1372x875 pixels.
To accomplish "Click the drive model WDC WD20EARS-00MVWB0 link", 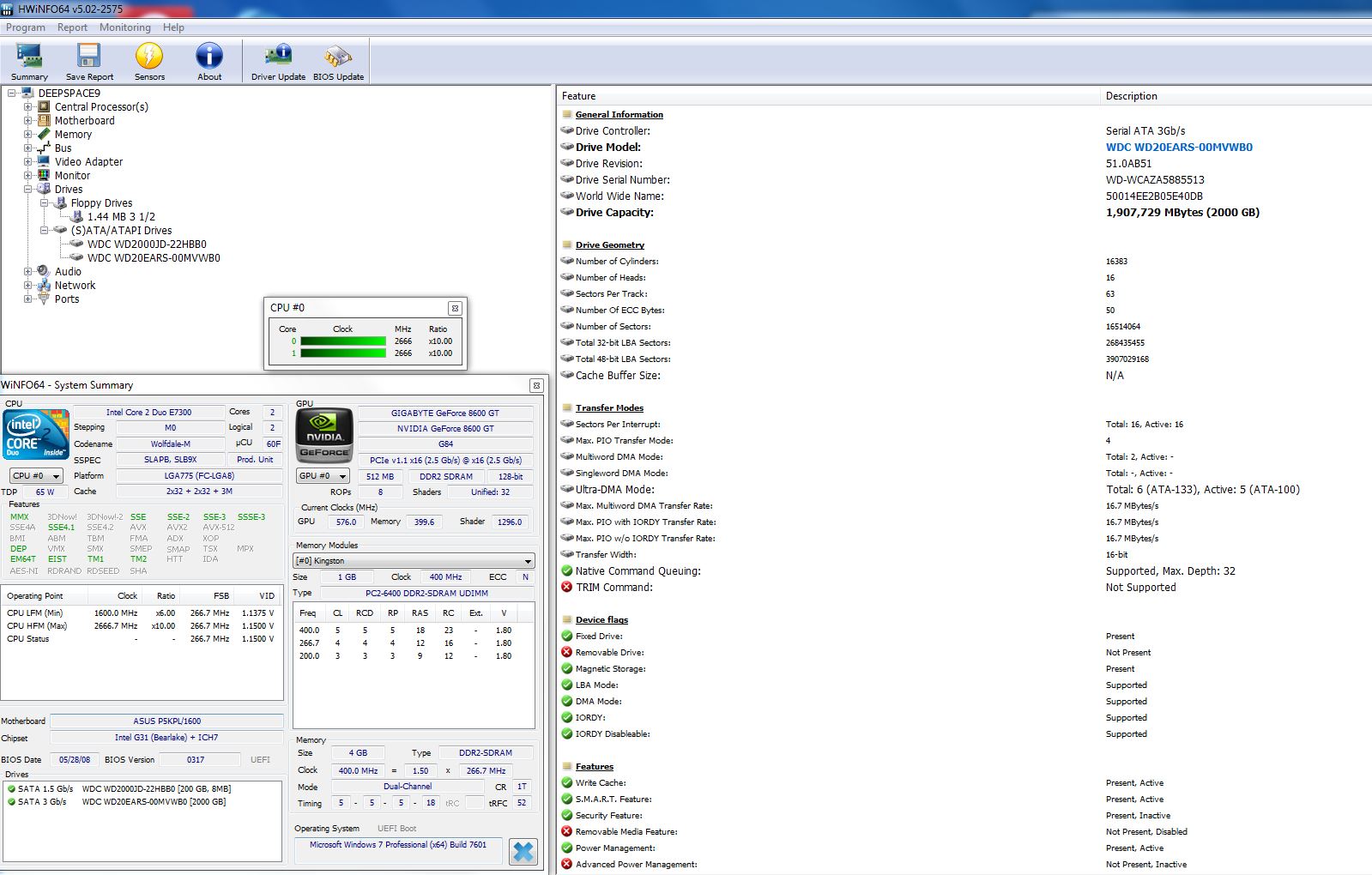I will (x=1179, y=148).
